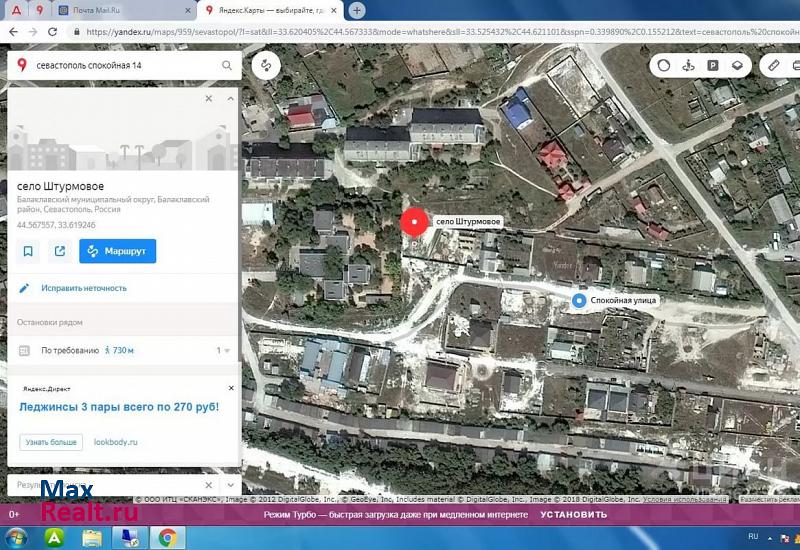Click the share location icon
The height and width of the screenshot is (550, 800).
60,251
